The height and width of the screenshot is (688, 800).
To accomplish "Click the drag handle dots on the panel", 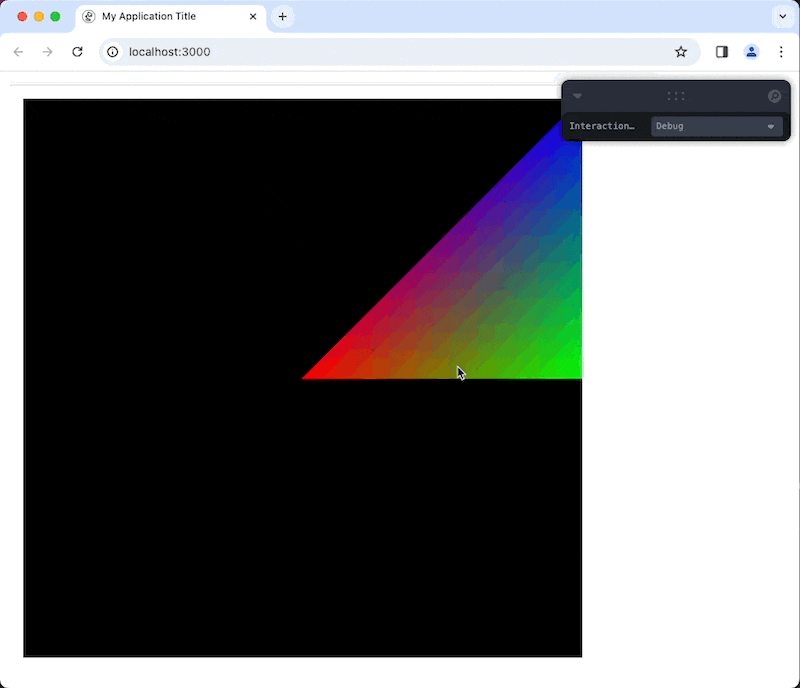I will (676, 96).
